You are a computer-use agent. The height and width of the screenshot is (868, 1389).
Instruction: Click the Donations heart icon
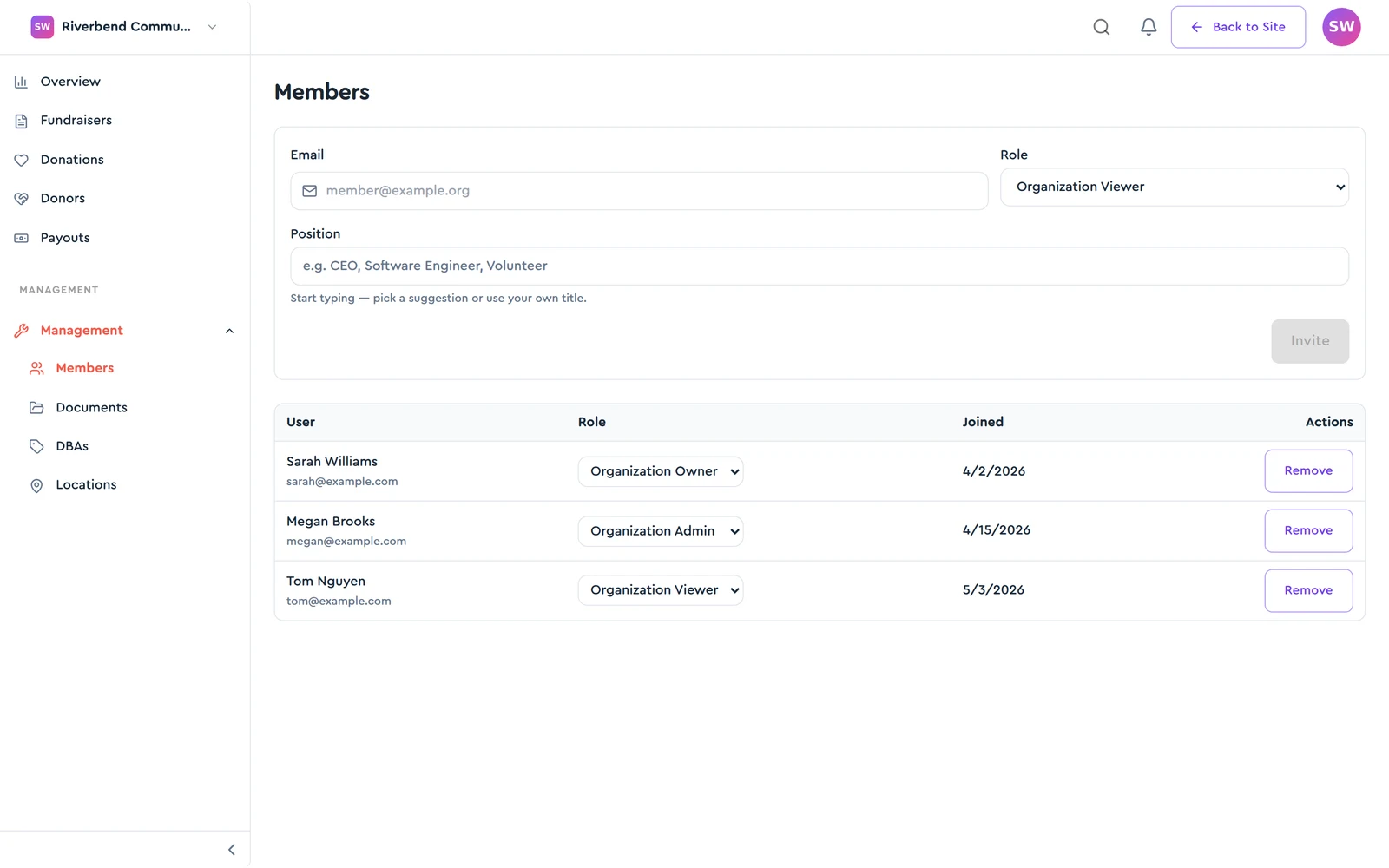[22, 160]
